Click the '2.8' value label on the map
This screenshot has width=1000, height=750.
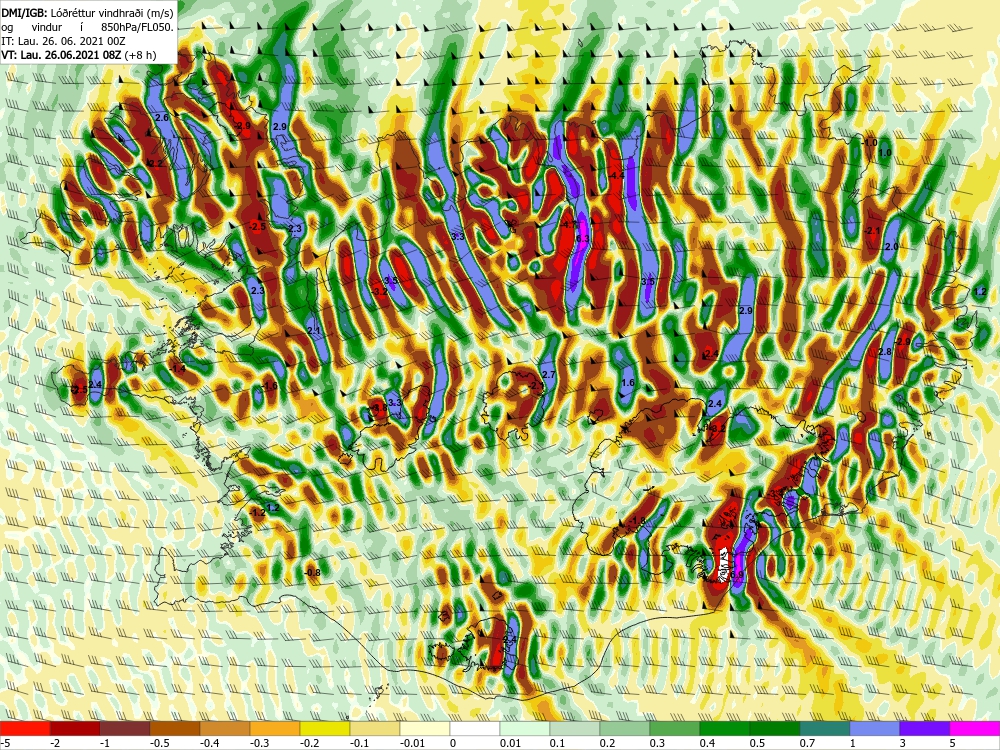coord(885,352)
